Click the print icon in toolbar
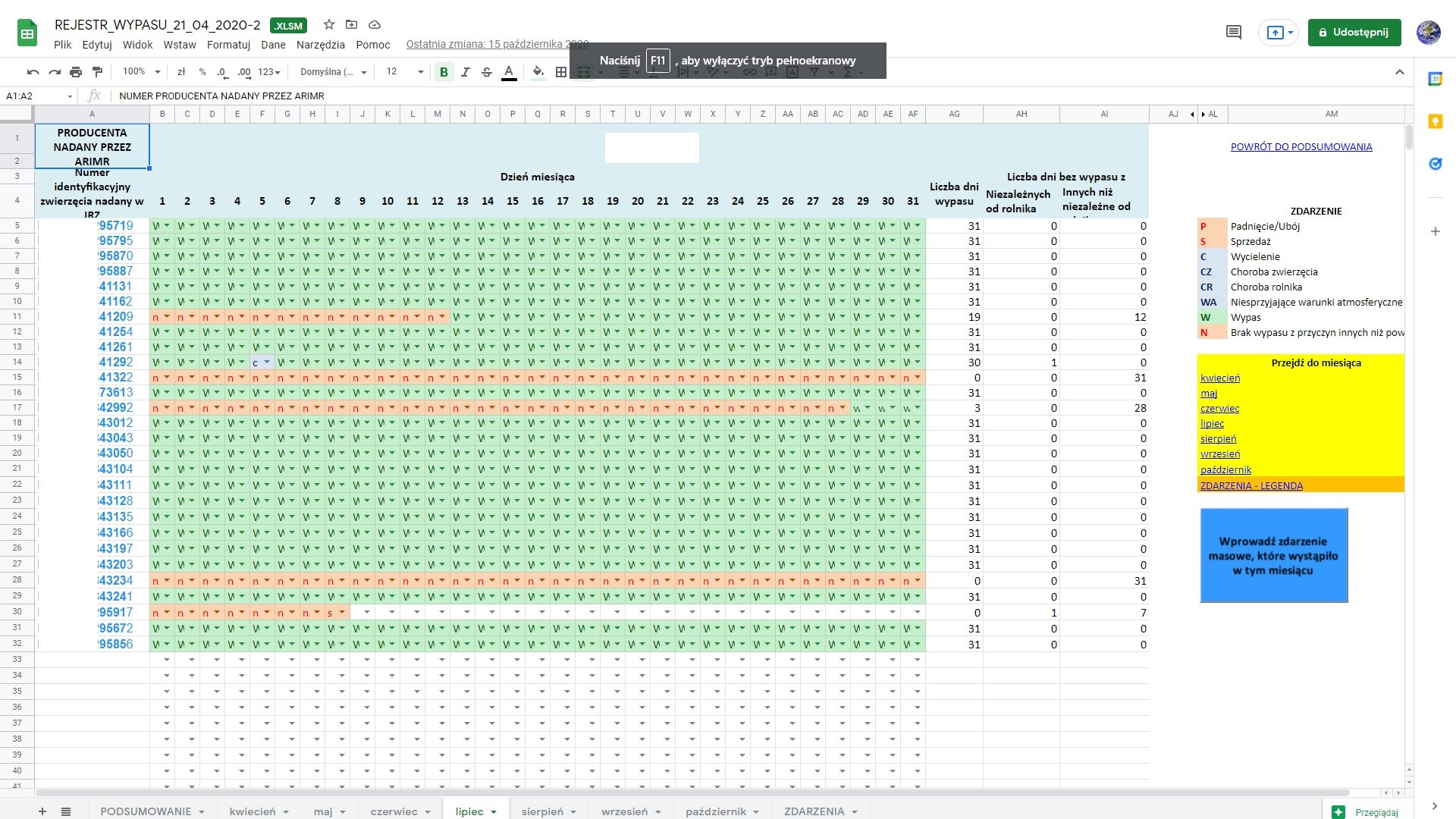 point(76,72)
